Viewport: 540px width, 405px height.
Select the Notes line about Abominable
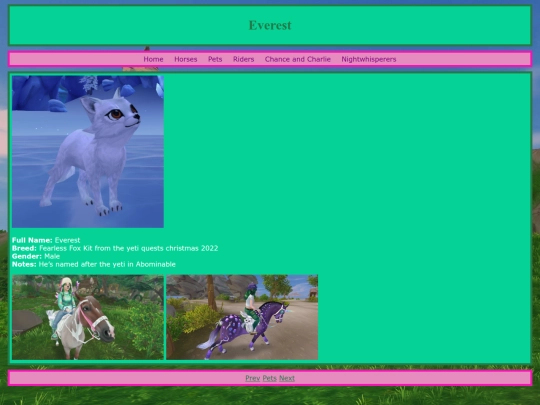point(94,264)
